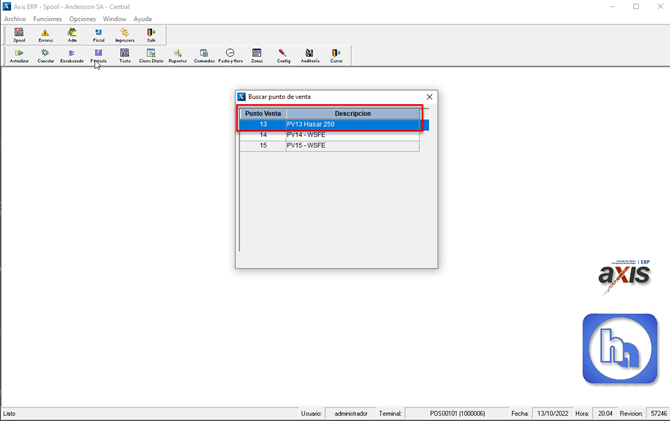
Task: Click the Descripcion column header
Action: [x=352, y=114]
